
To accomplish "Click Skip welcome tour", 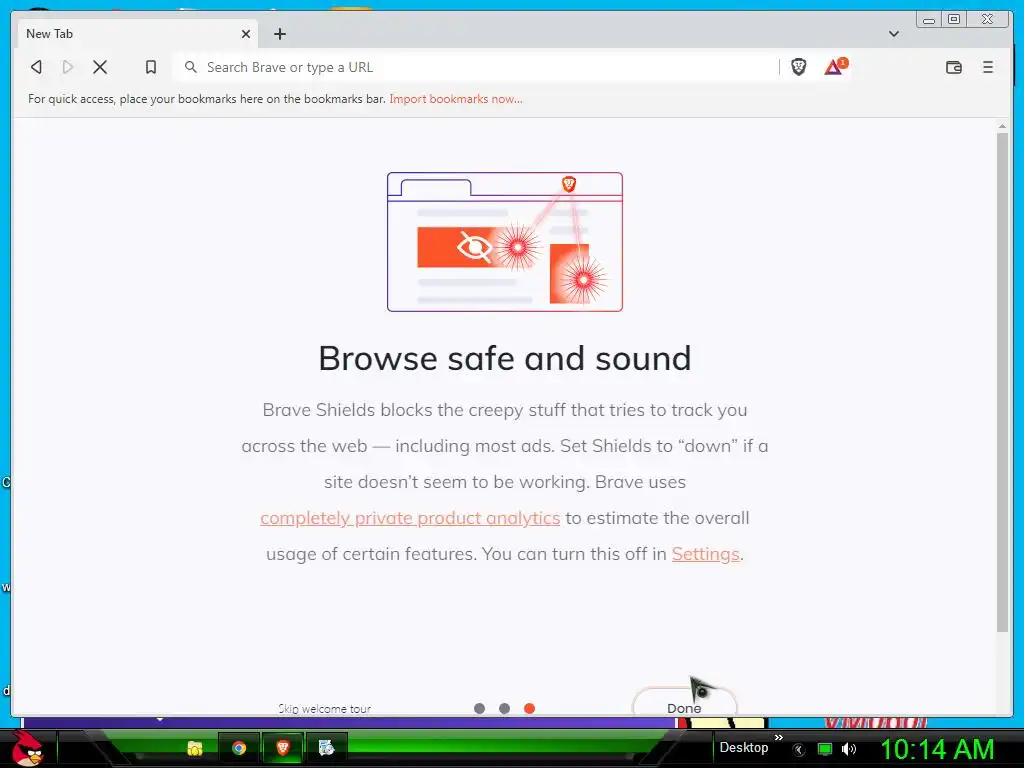I will click(x=325, y=709).
